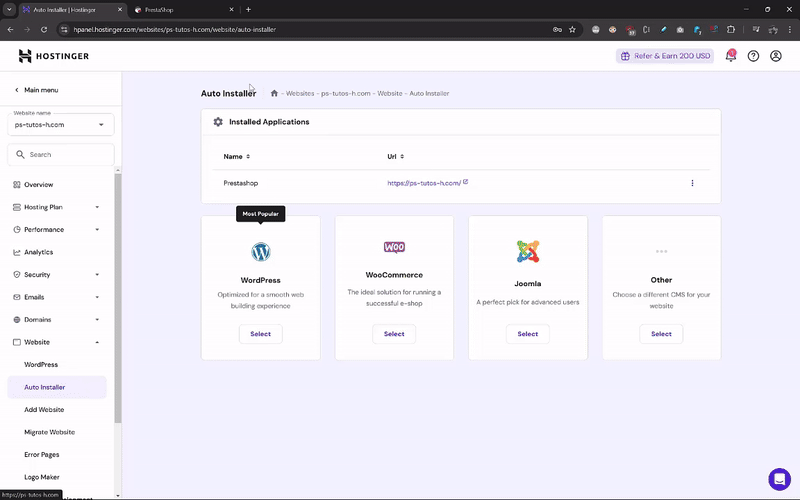
Task: Click Refer & Earn 200 USD button
Action: pos(665,56)
